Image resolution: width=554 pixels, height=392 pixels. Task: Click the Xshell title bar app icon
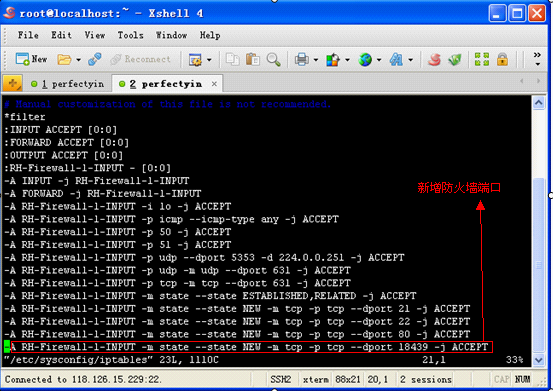pyautogui.click(x=10, y=12)
